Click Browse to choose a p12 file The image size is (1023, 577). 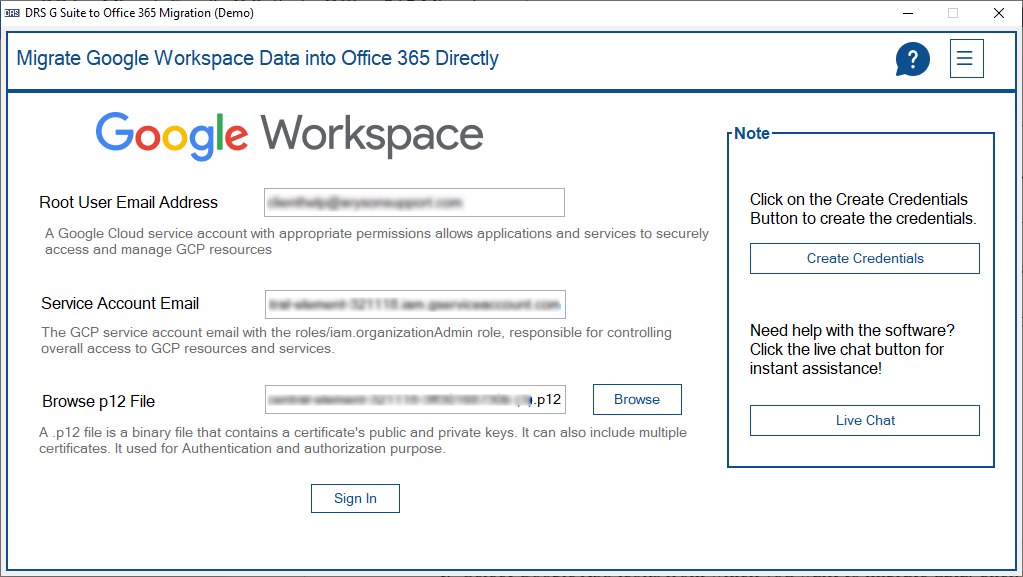(637, 399)
